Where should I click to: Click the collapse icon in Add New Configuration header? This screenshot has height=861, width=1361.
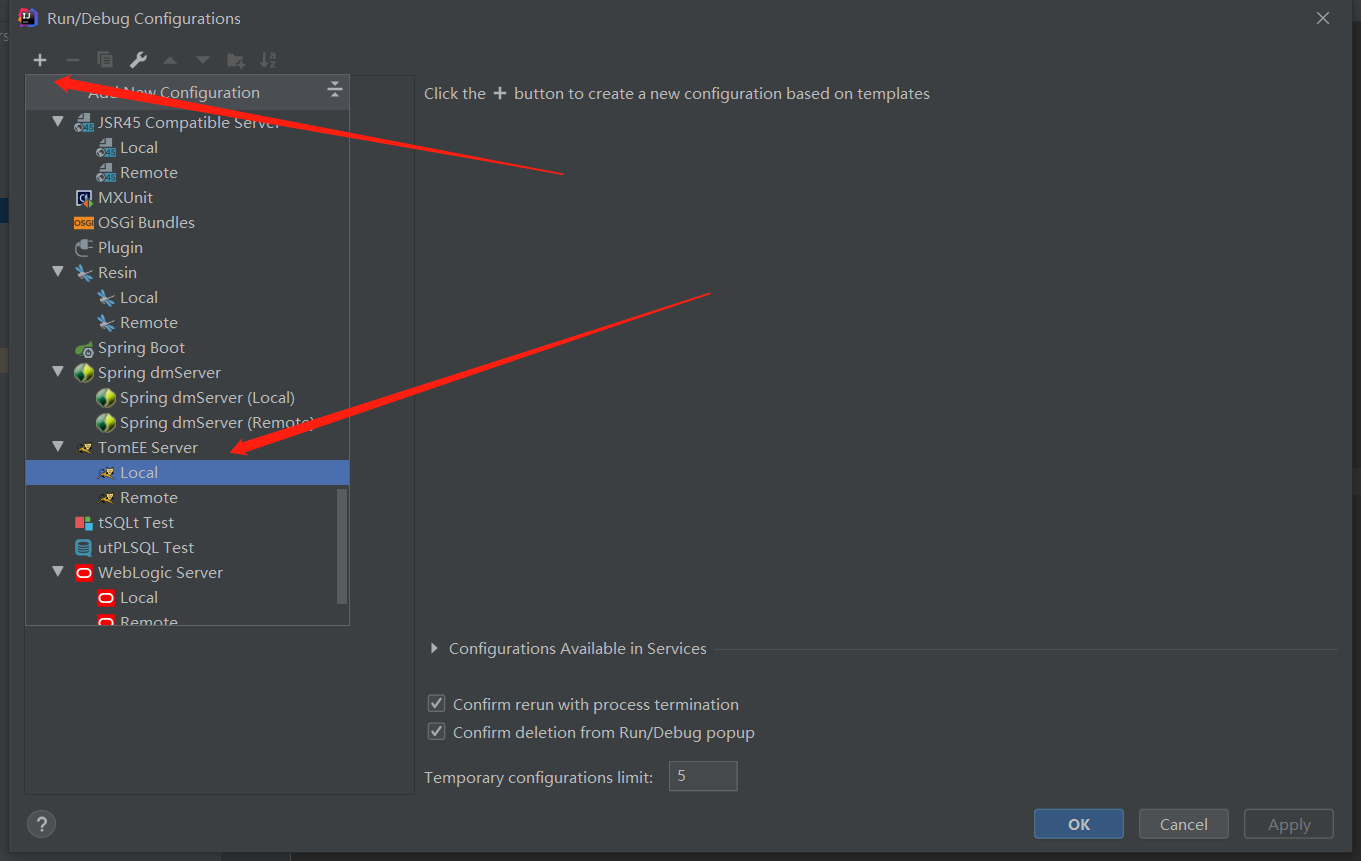click(335, 91)
